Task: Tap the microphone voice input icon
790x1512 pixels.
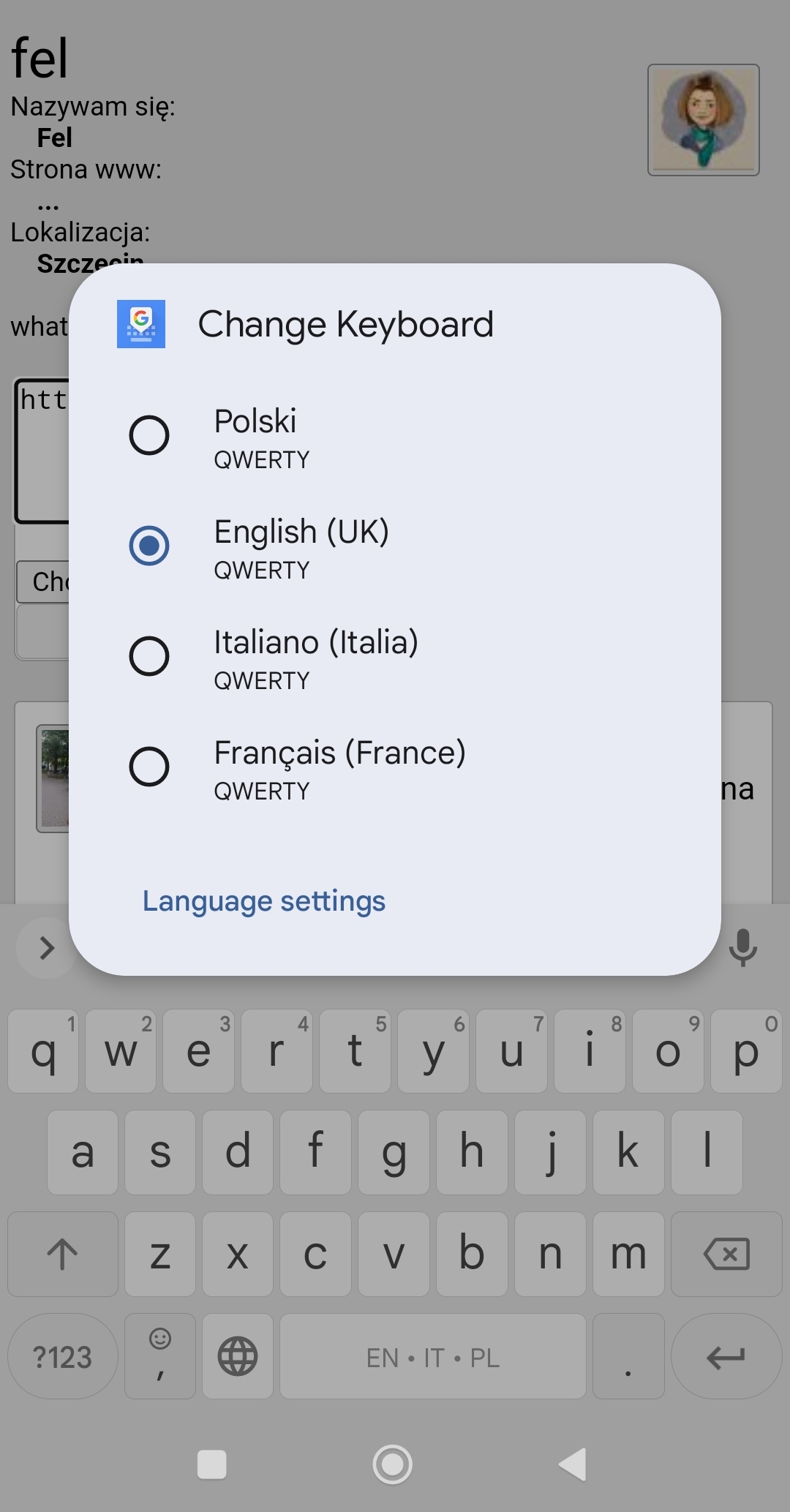Action: 742,947
